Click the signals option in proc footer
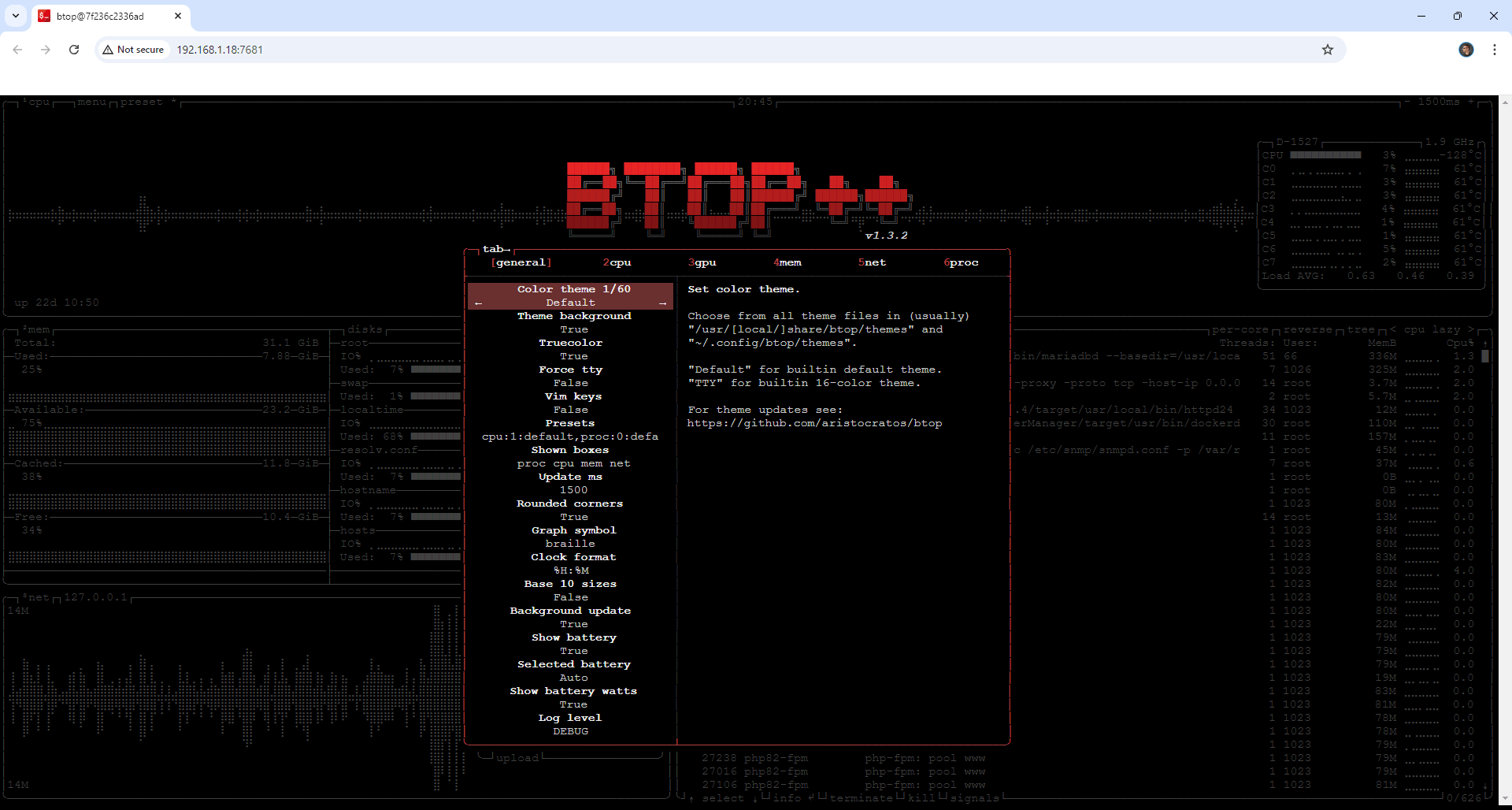The image size is (1512, 810). coord(975,798)
